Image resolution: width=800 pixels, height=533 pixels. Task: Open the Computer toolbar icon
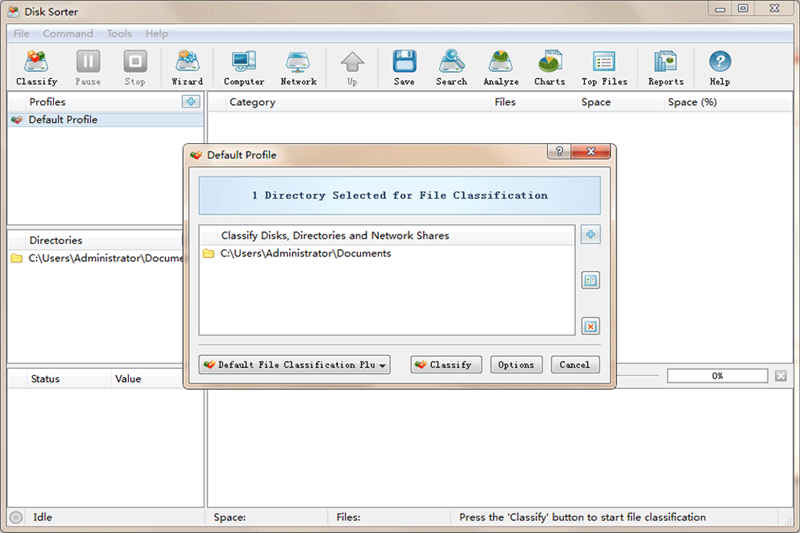click(x=244, y=68)
